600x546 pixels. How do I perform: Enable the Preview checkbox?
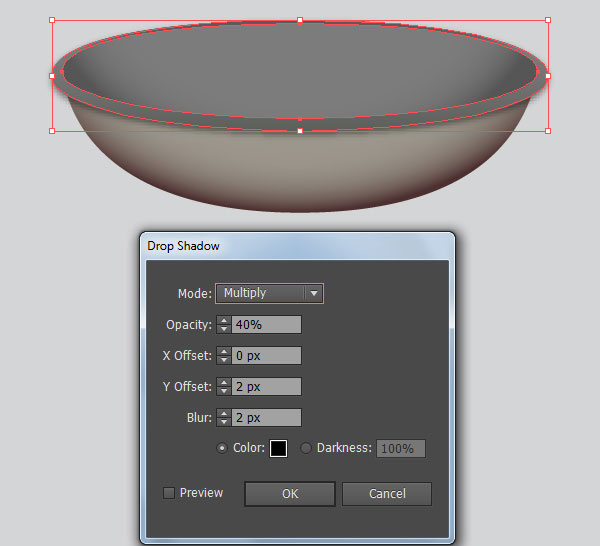(x=169, y=493)
